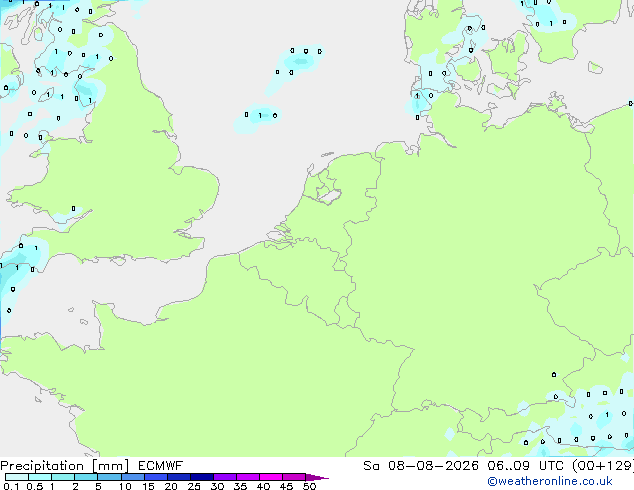The height and width of the screenshot is (490, 634).
Task: Click the legend value '20'
Action: tap(171, 486)
